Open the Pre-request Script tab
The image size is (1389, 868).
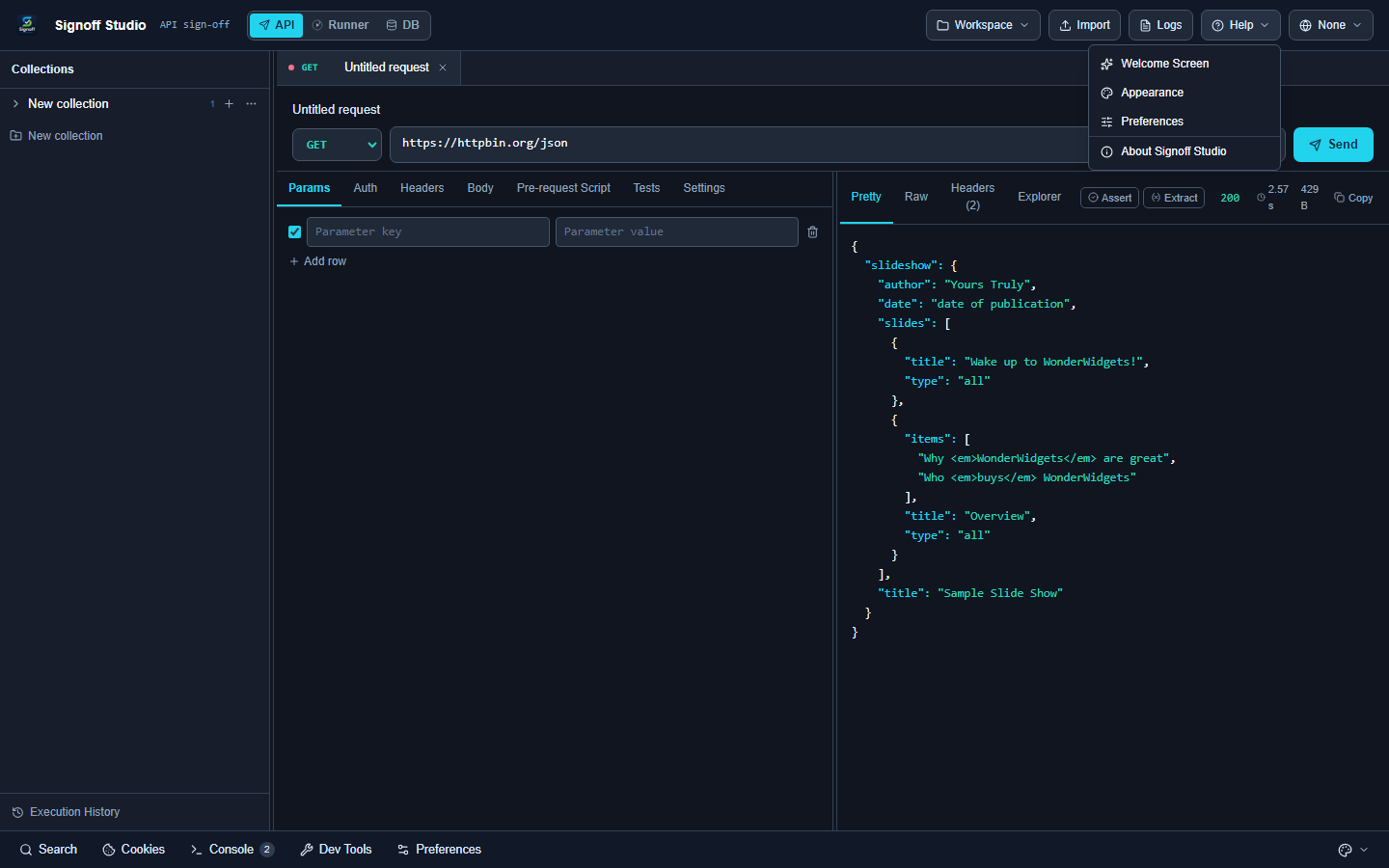[x=563, y=188]
